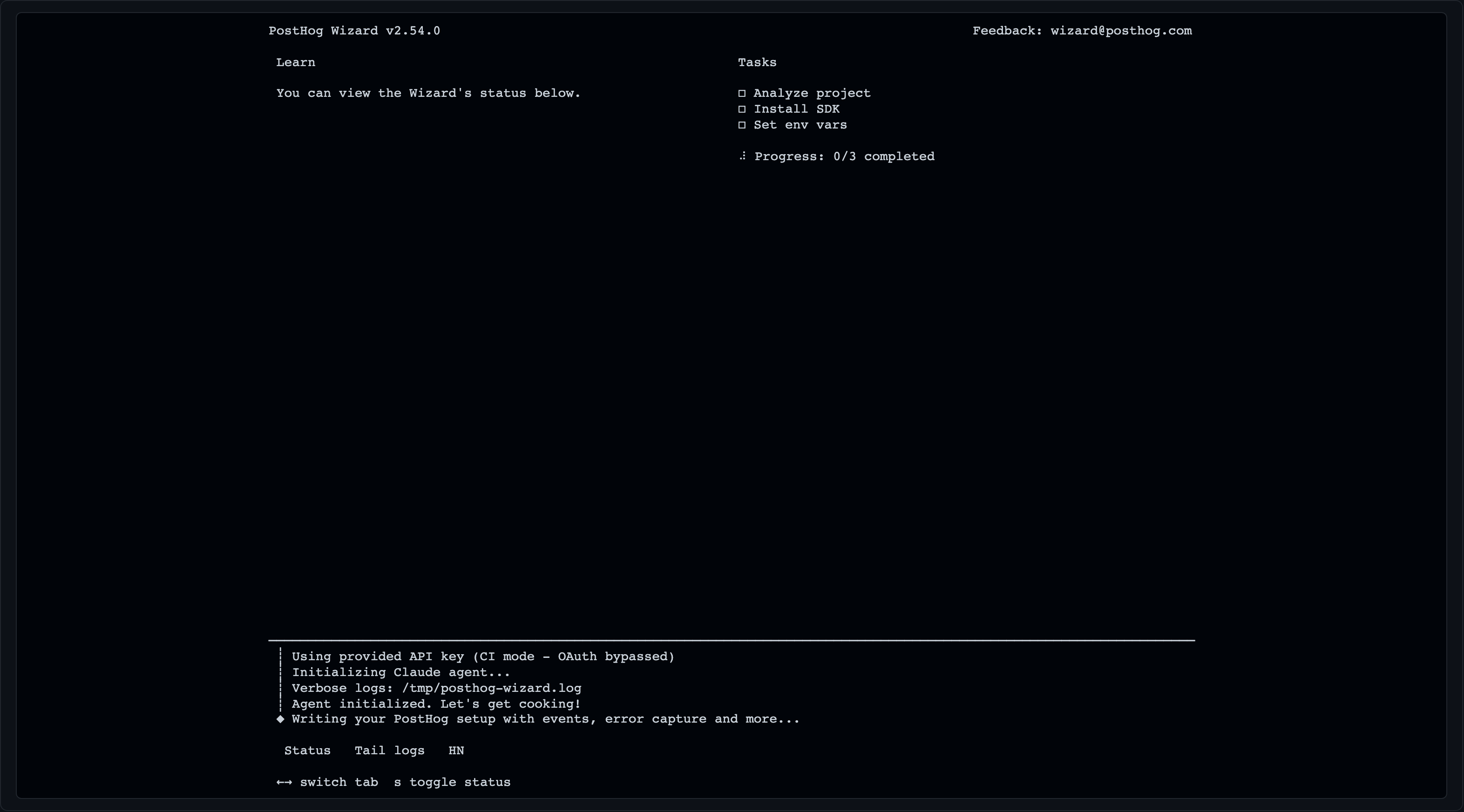Click the Learn panel heading

(x=296, y=62)
